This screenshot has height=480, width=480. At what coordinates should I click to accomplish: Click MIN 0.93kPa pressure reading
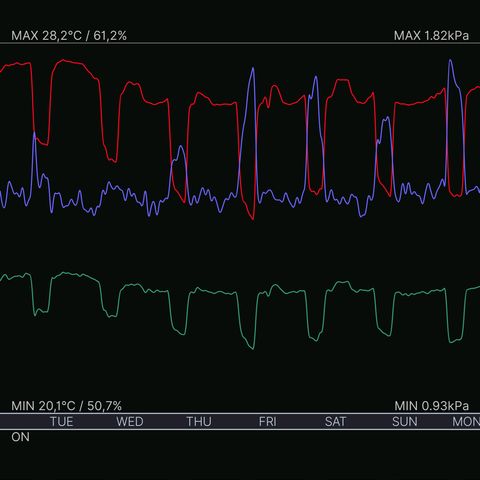431,406
